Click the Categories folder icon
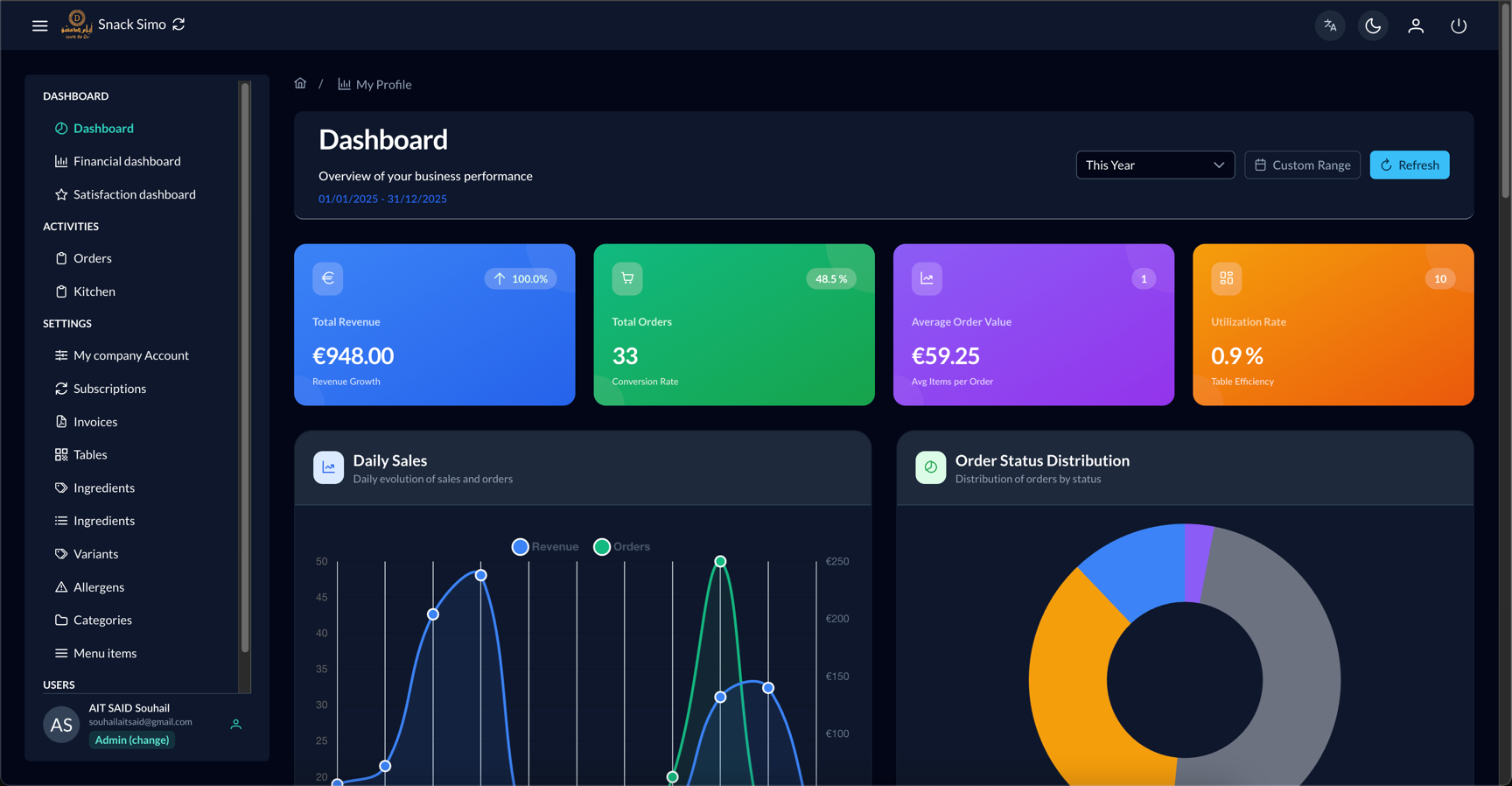The image size is (1512, 786). [x=61, y=621]
